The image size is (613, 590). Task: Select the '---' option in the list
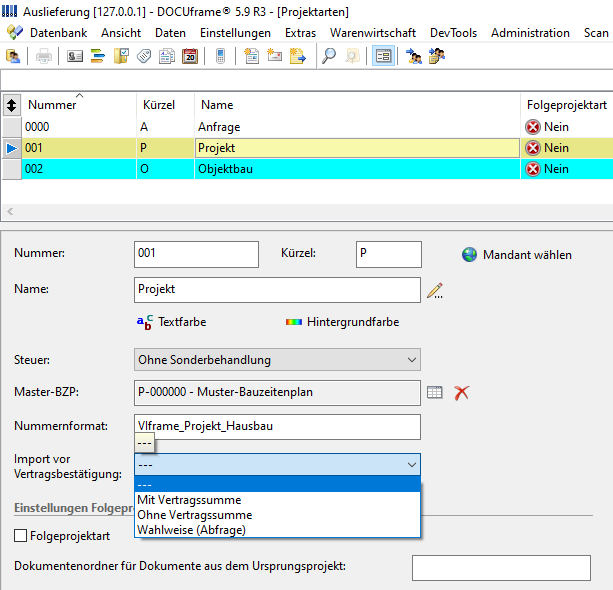pos(277,485)
